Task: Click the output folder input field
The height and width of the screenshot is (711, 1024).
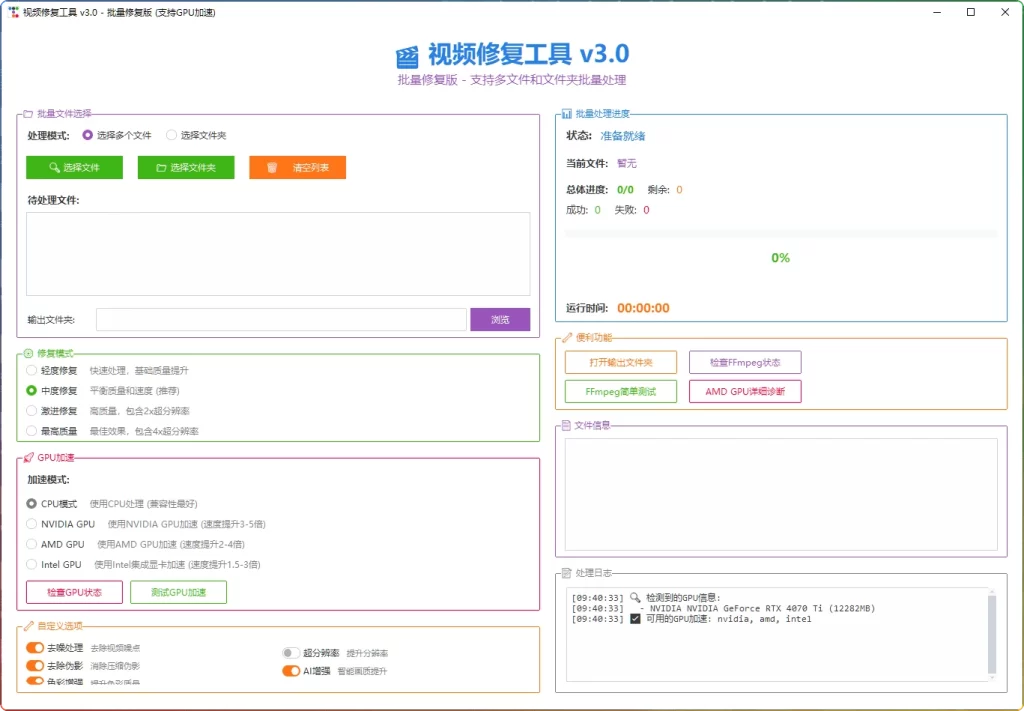Action: [x=280, y=319]
